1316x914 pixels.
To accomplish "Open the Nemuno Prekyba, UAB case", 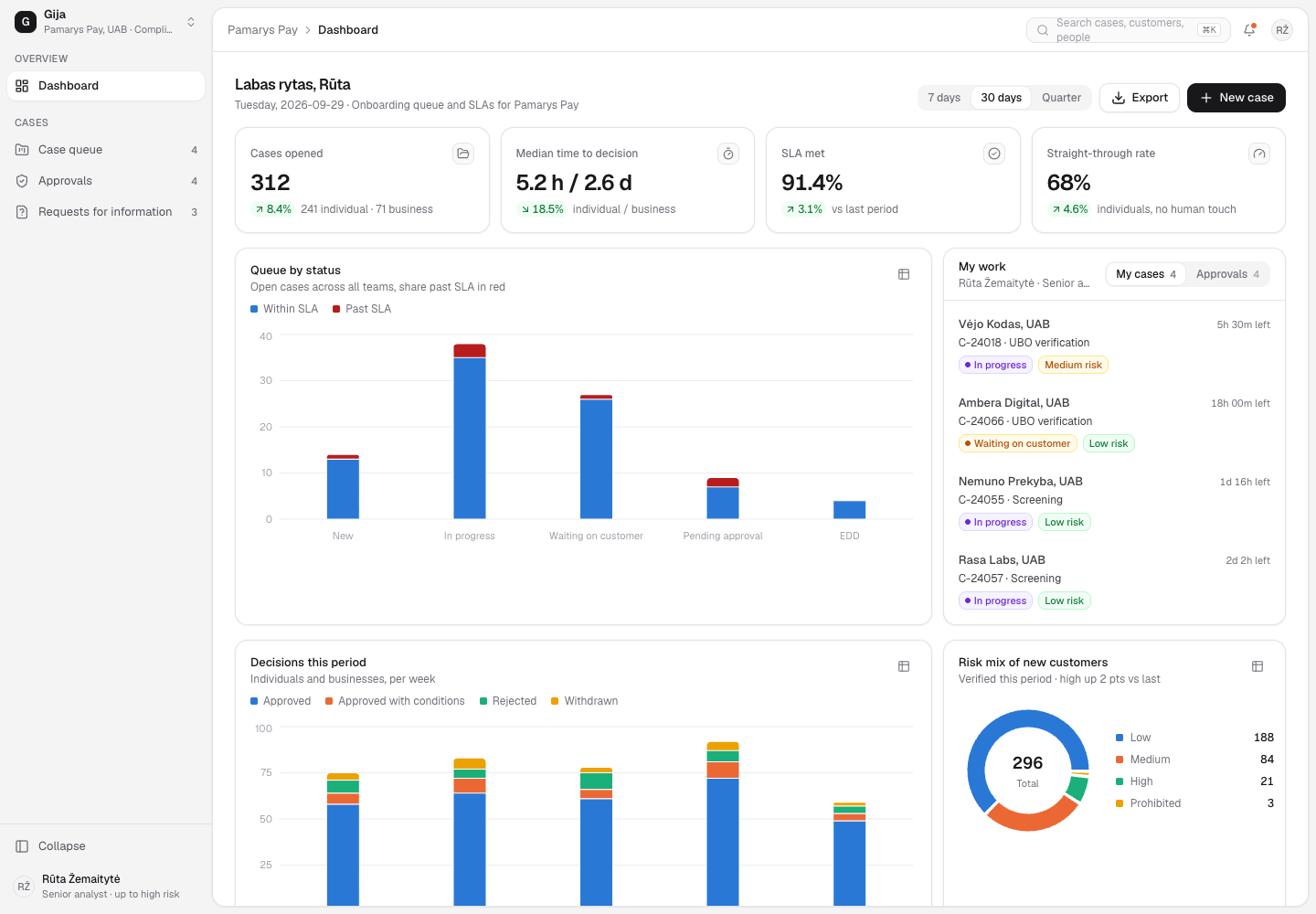I will 1114,502.
